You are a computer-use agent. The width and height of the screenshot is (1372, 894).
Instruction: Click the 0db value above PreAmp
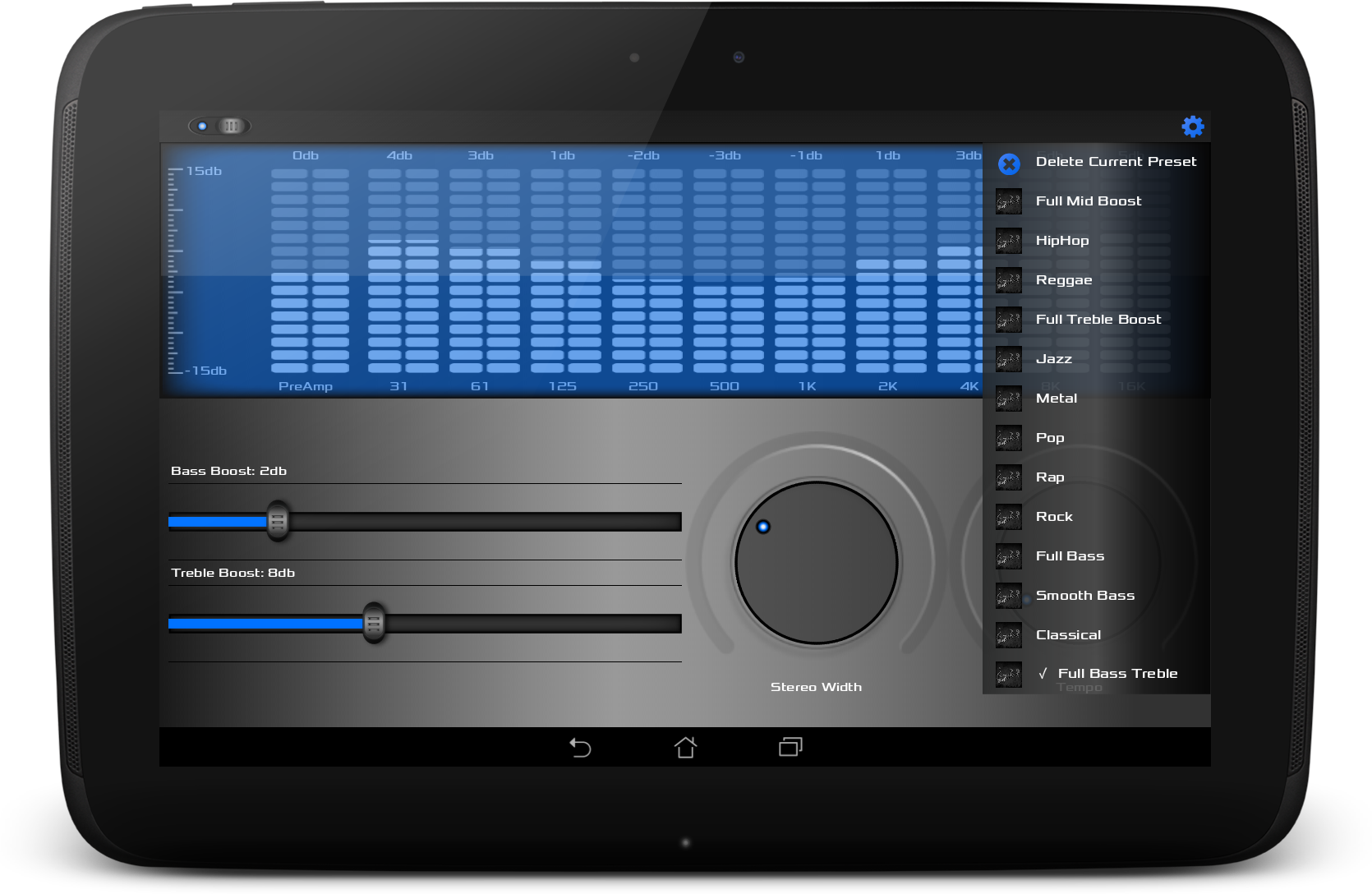pos(306,155)
